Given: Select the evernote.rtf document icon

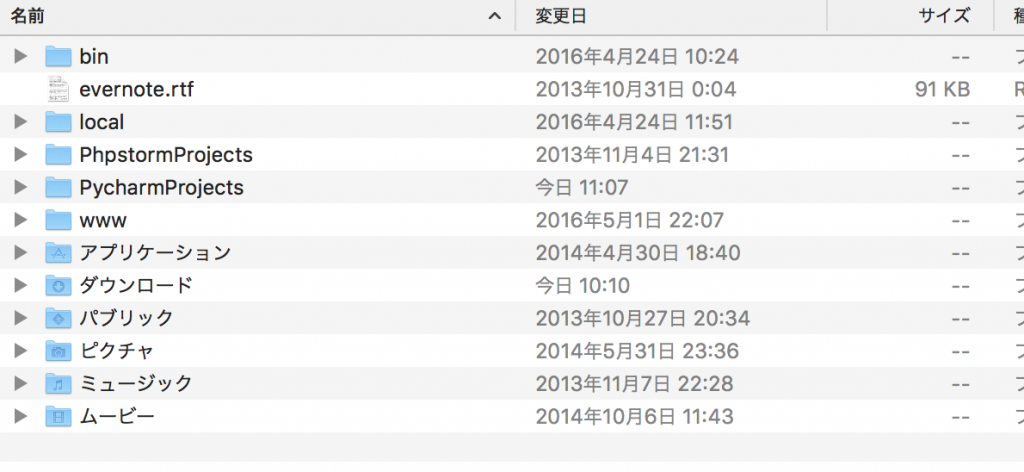Looking at the screenshot, I should click(59, 89).
